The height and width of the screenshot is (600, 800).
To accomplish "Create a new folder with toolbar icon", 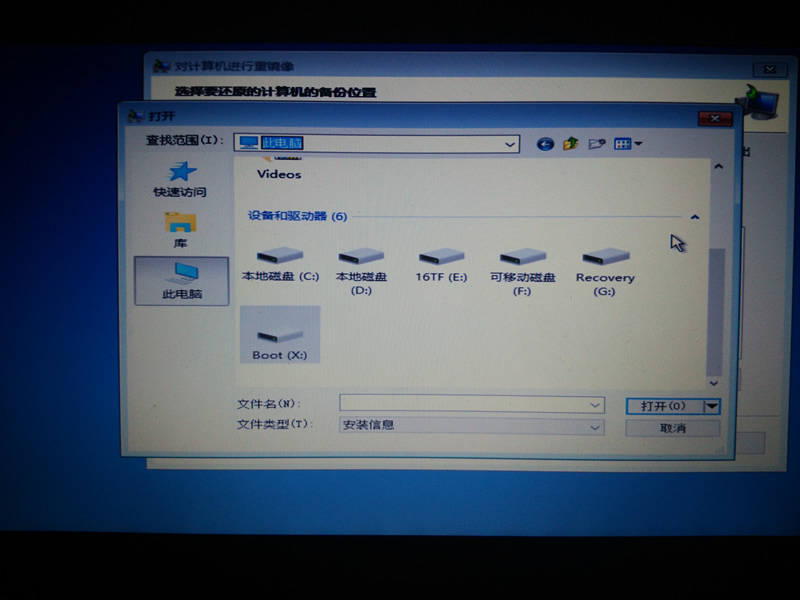I will [597, 144].
